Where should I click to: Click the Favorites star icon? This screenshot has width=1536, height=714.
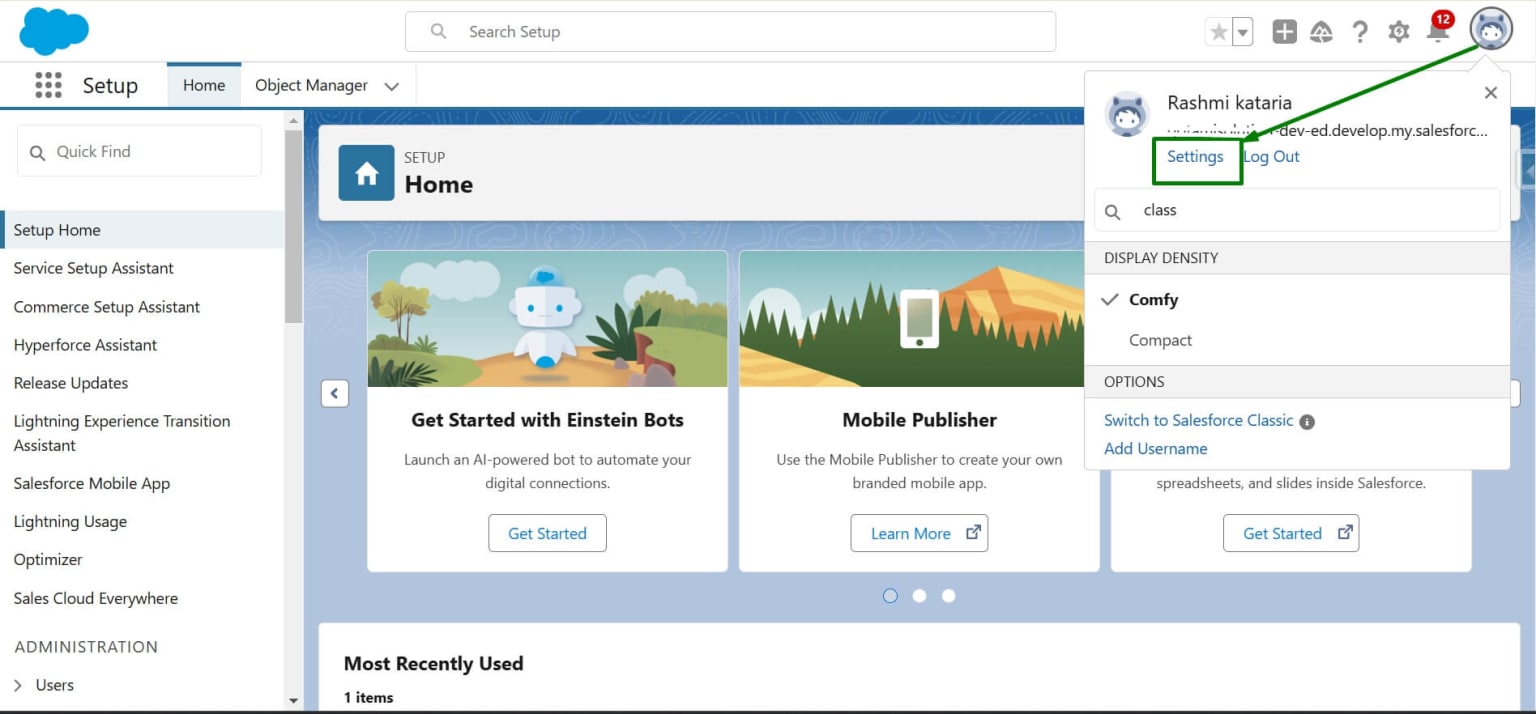tap(1218, 32)
